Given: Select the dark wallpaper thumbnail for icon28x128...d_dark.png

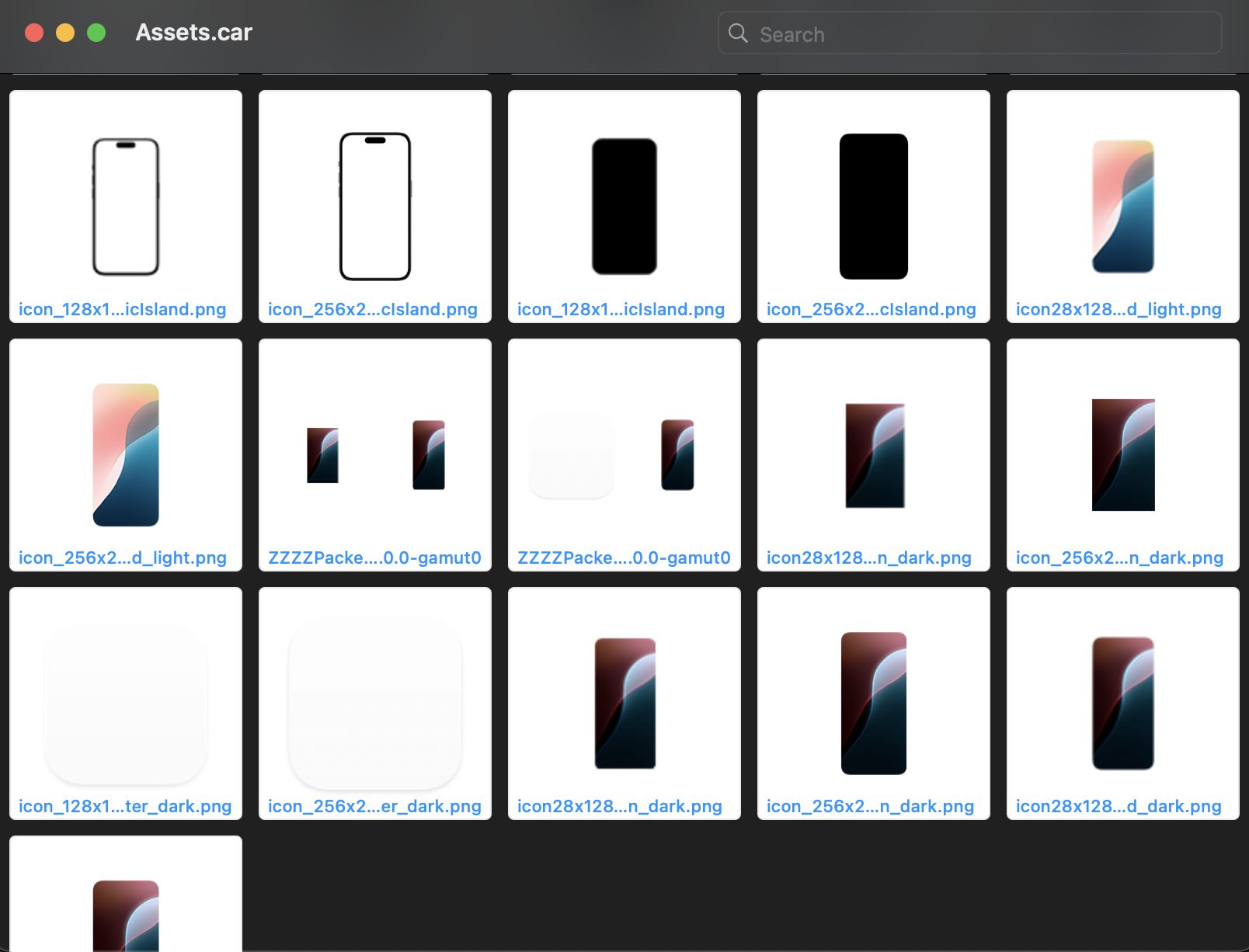Looking at the screenshot, I should click(x=1123, y=704).
